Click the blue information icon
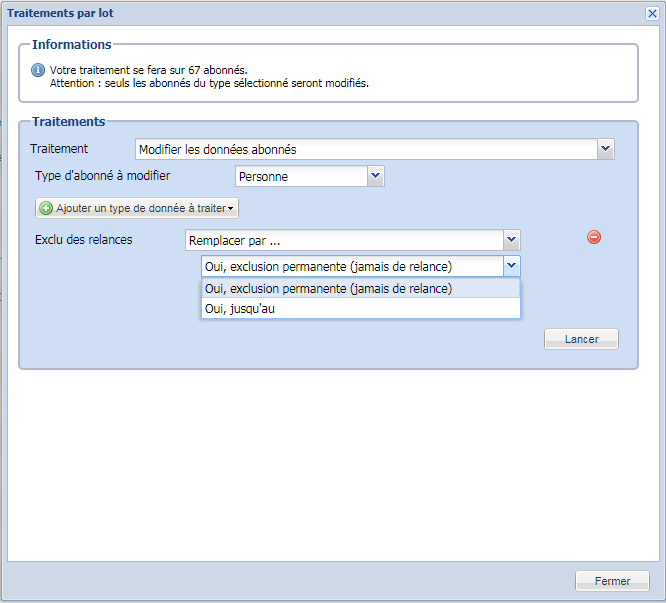This screenshot has width=666, height=603. coord(38,70)
